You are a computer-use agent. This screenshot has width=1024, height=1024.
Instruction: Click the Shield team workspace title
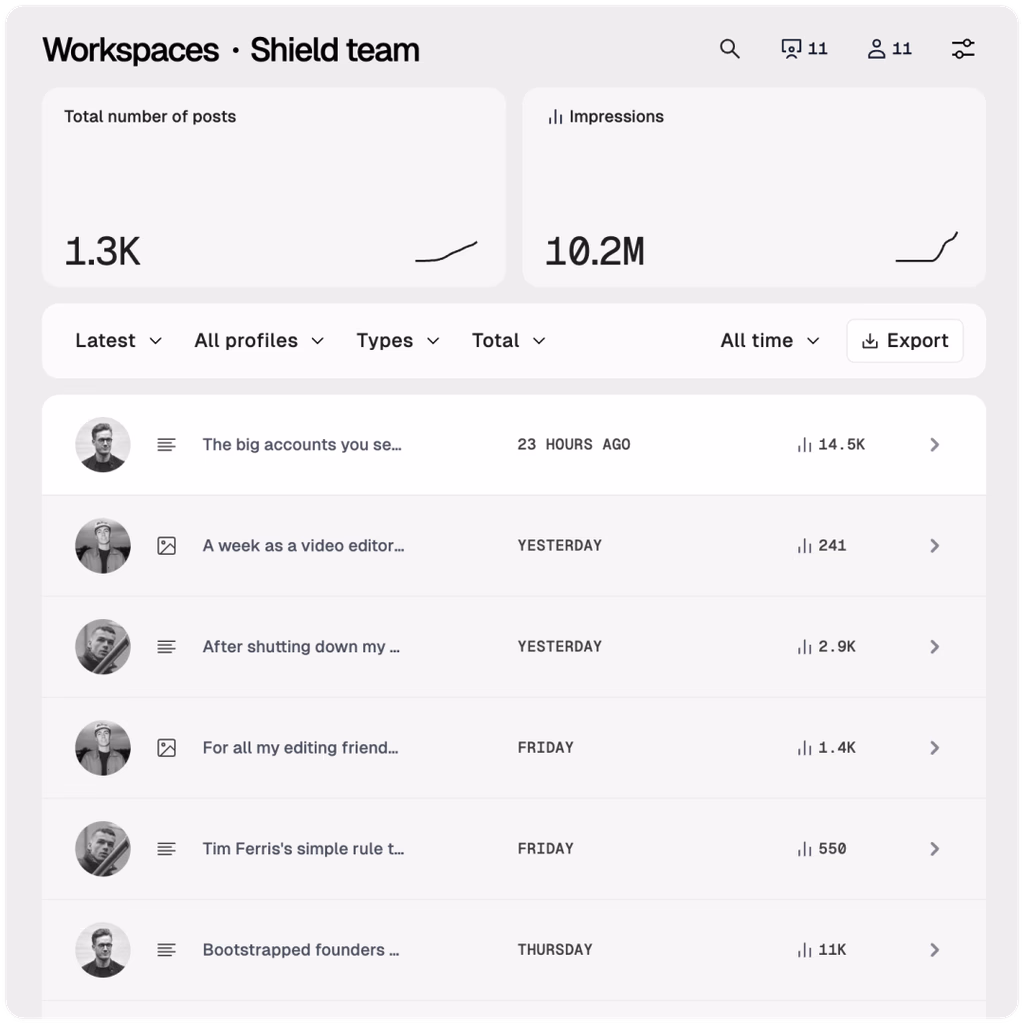coord(335,49)
